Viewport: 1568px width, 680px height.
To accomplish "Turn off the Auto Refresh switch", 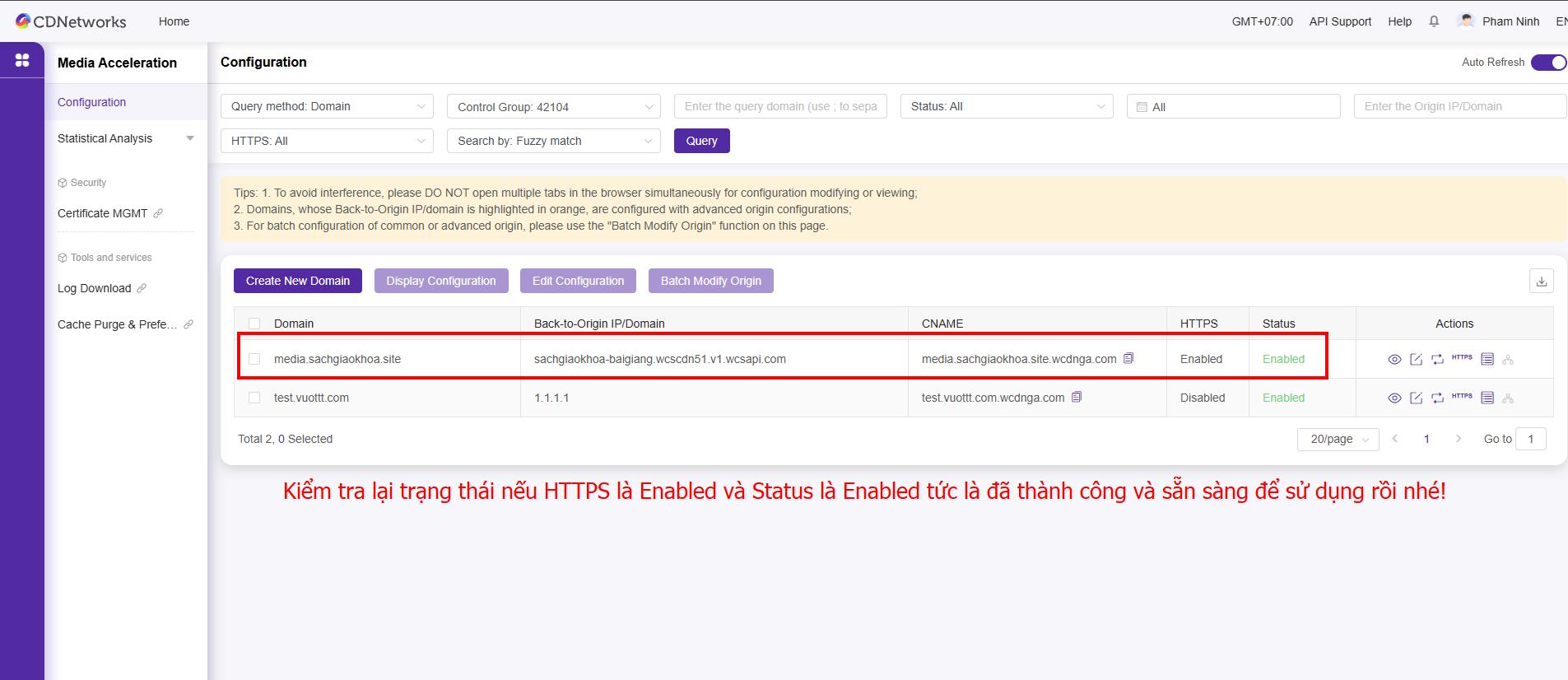I will [1547, 63].
